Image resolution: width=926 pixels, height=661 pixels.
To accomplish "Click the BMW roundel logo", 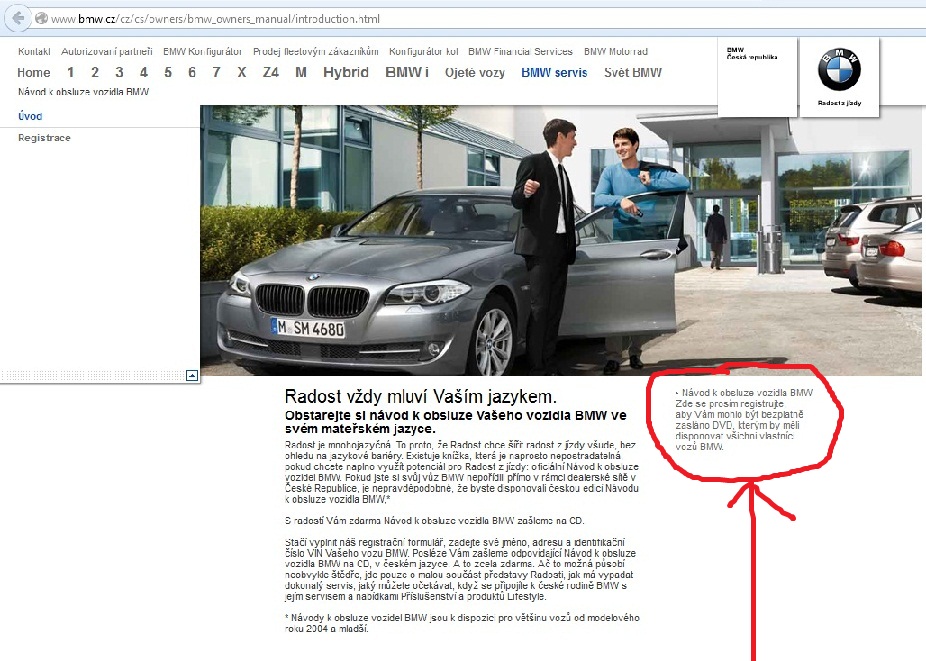I will [x=839, y=70].
